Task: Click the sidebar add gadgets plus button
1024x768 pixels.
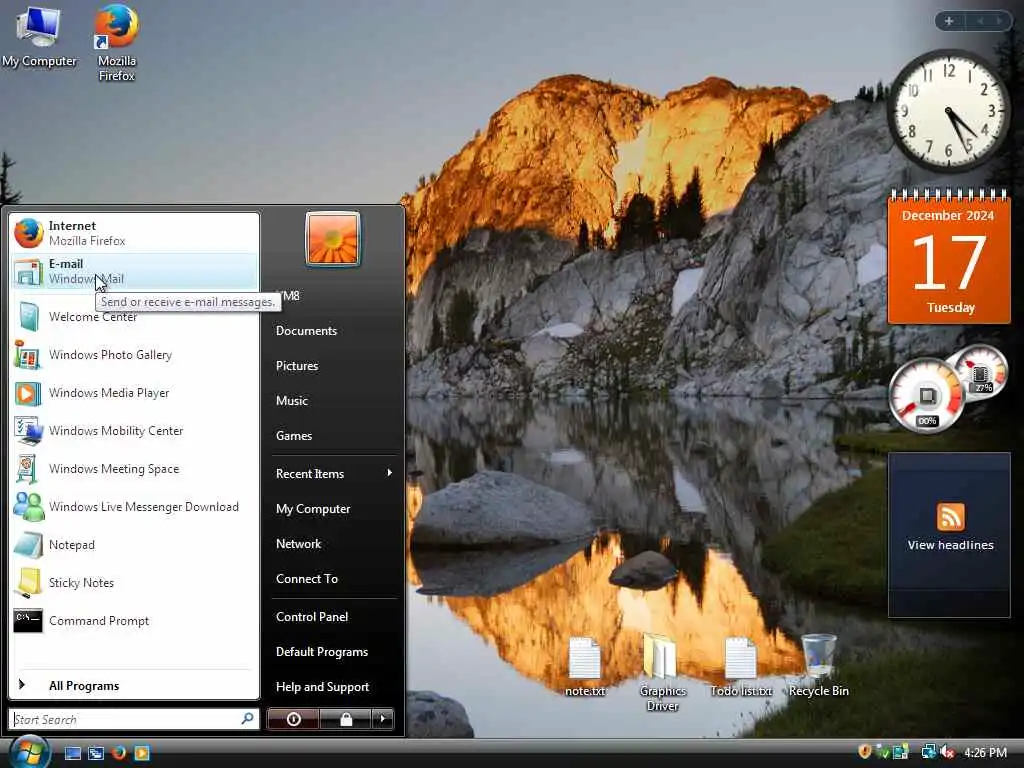Action: [x=949, y=21]
